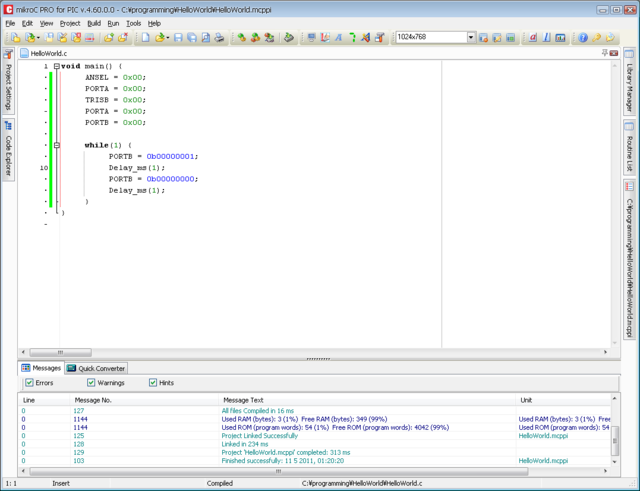Click the blue letter A tool icon
Image resolution: width=640 pixels, height=491 pixels.
(x=338, y=38)
